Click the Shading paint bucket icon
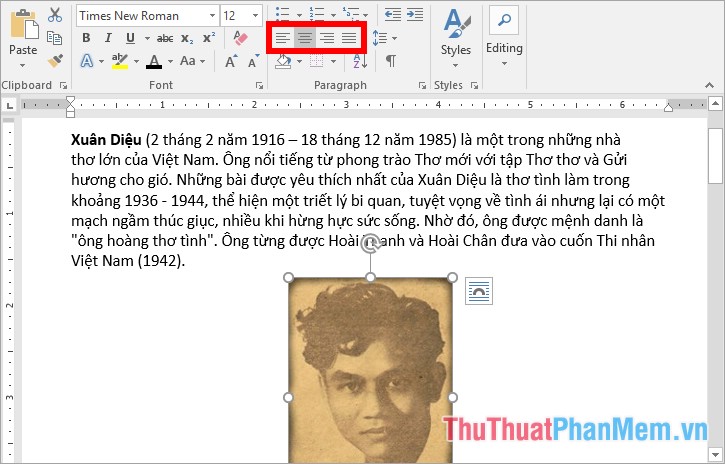This screenshot has width=725, height=464. pyautogui.click(x=283, y=61)
